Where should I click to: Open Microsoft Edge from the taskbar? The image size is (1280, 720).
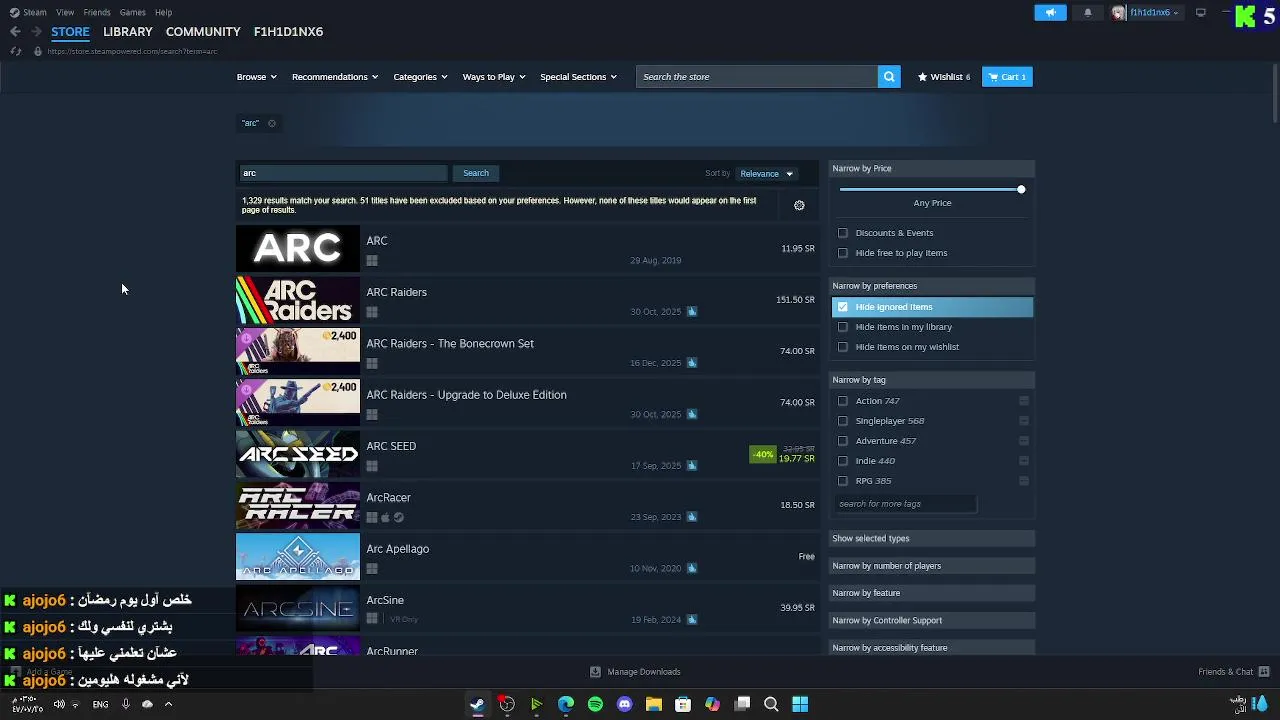pos(566,704)
